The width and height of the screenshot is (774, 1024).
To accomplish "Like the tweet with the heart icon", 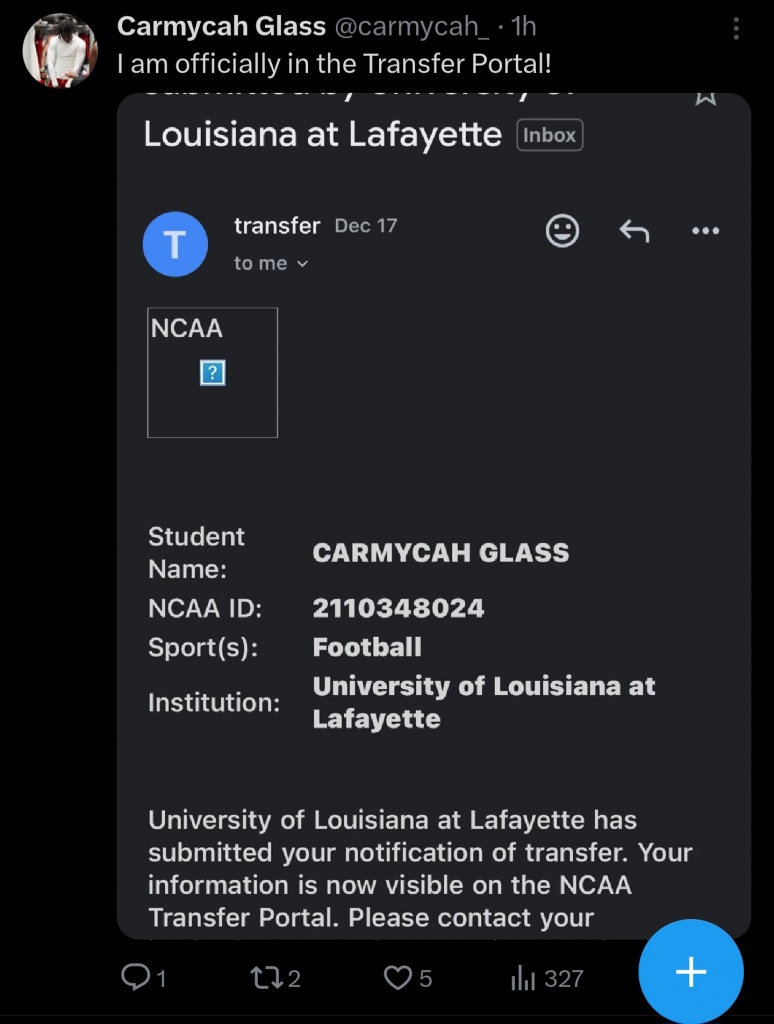I will 398,977.
